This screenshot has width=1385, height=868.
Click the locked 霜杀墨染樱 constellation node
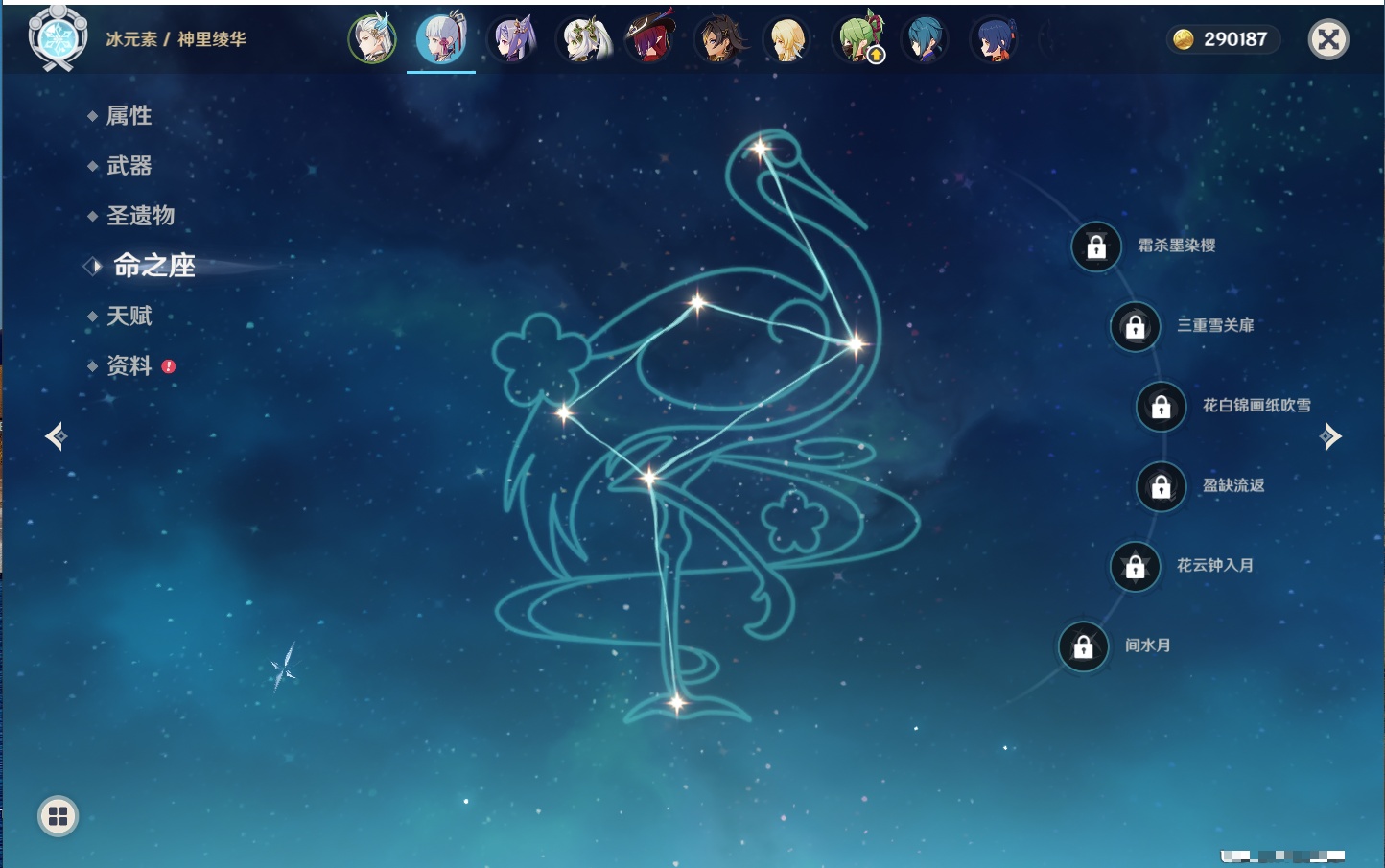1096,246
